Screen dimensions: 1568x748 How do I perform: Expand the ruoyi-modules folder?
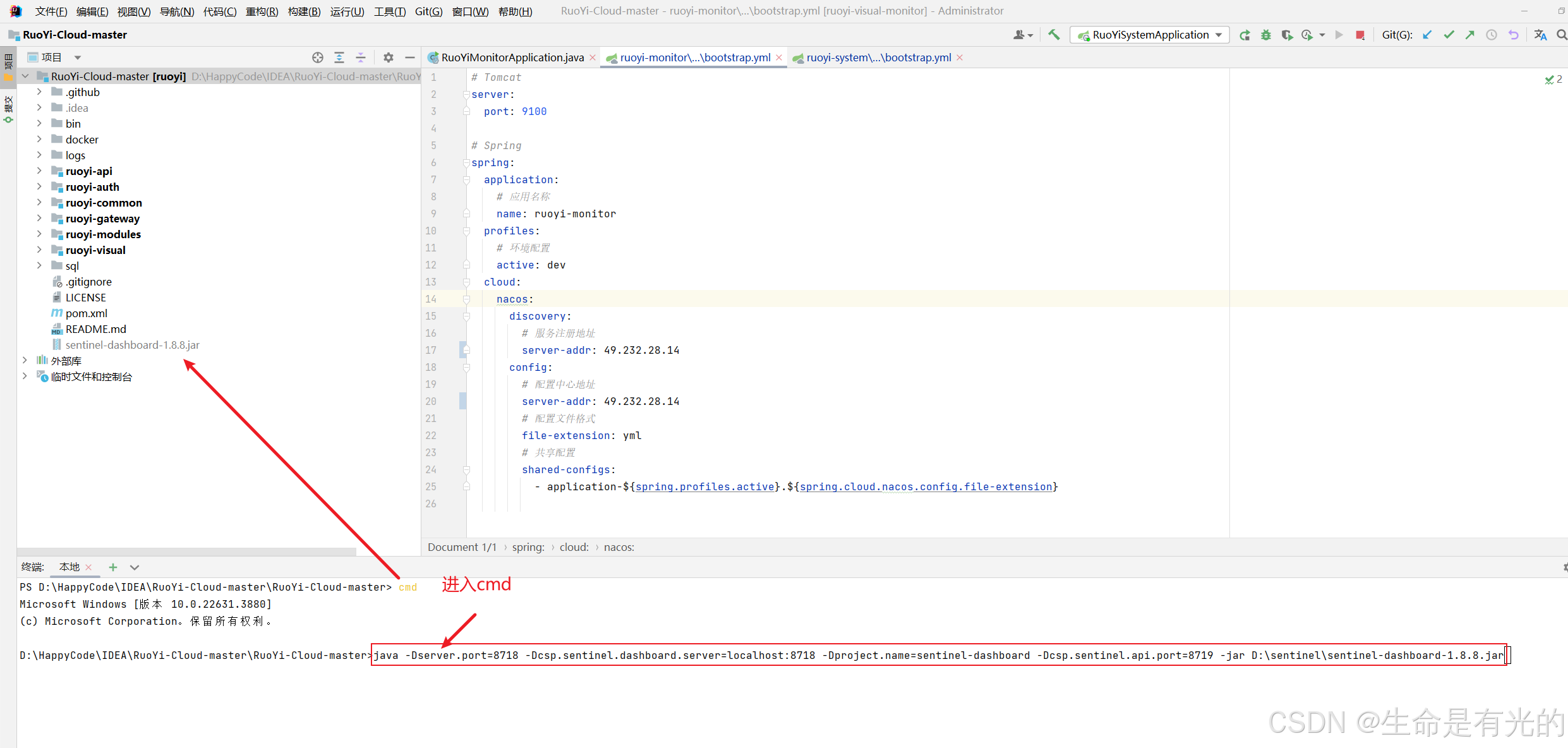(39, 234)
